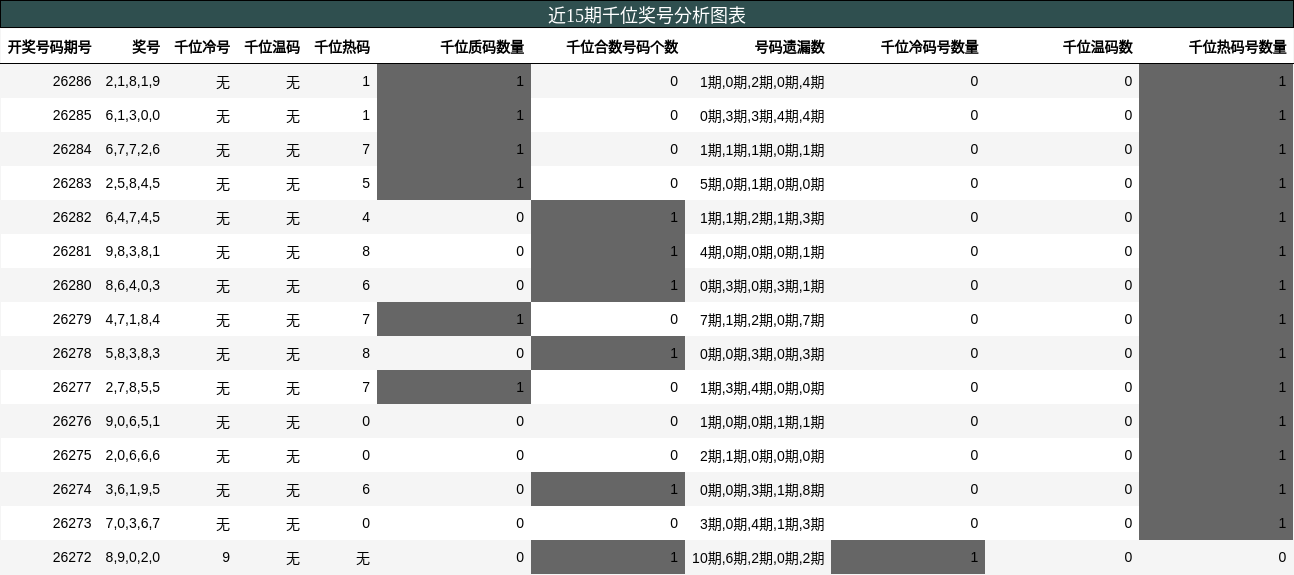Image resolution: width=1294 pixels, height=575 pixels.
Task: Select winning numbers 8,6,4,0,3
Action: pyautogui.click(x=133, y=285)
